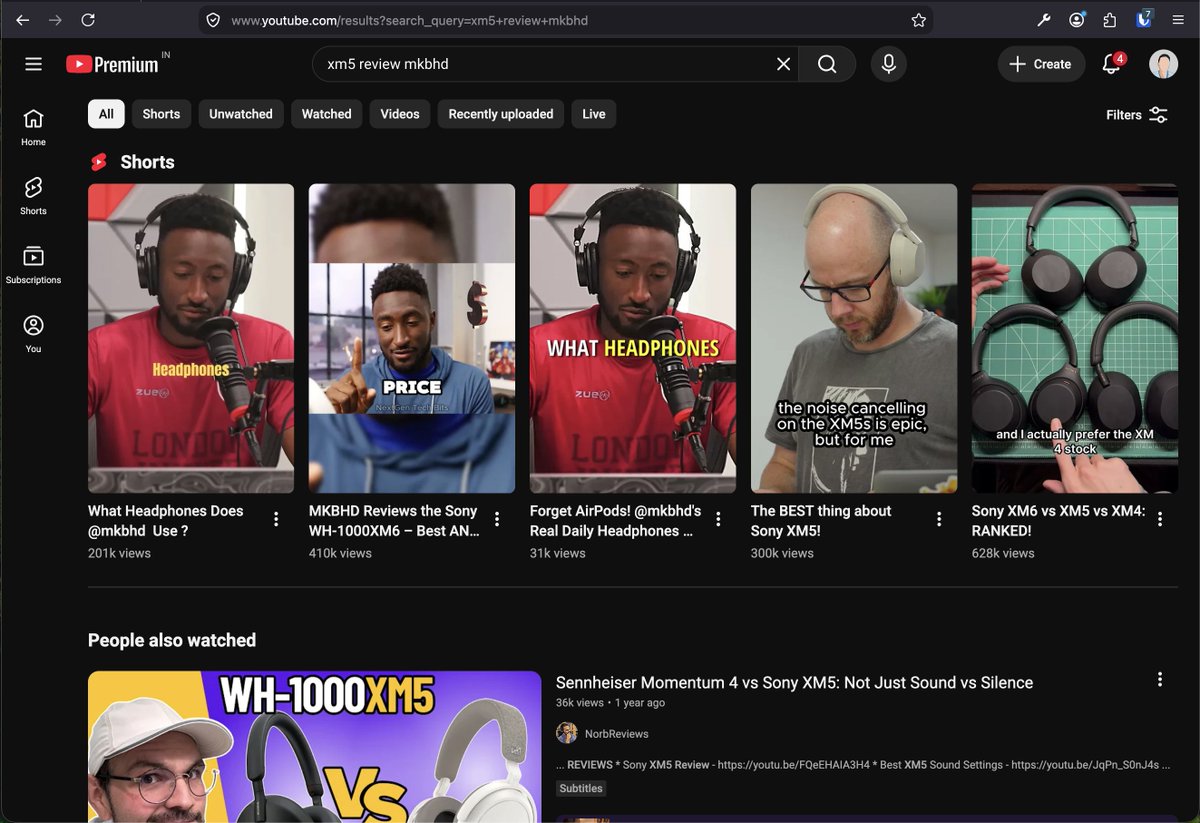The image size is (1200, 823).
Task: Play the short showing headphones on green mat
Action: click(x=1075, y=338)
